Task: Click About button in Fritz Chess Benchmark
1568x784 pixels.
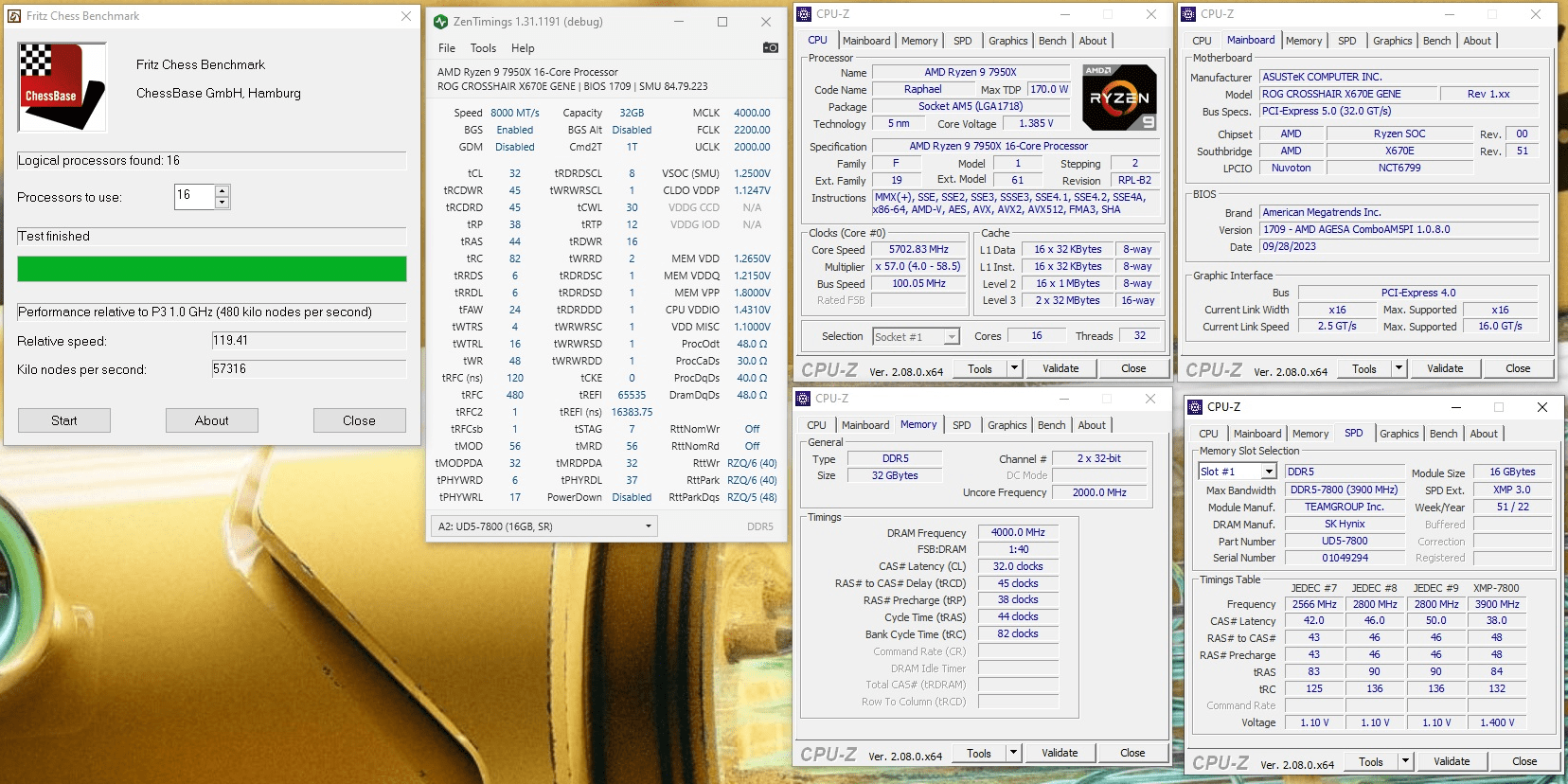Action: tap(212, 420)
